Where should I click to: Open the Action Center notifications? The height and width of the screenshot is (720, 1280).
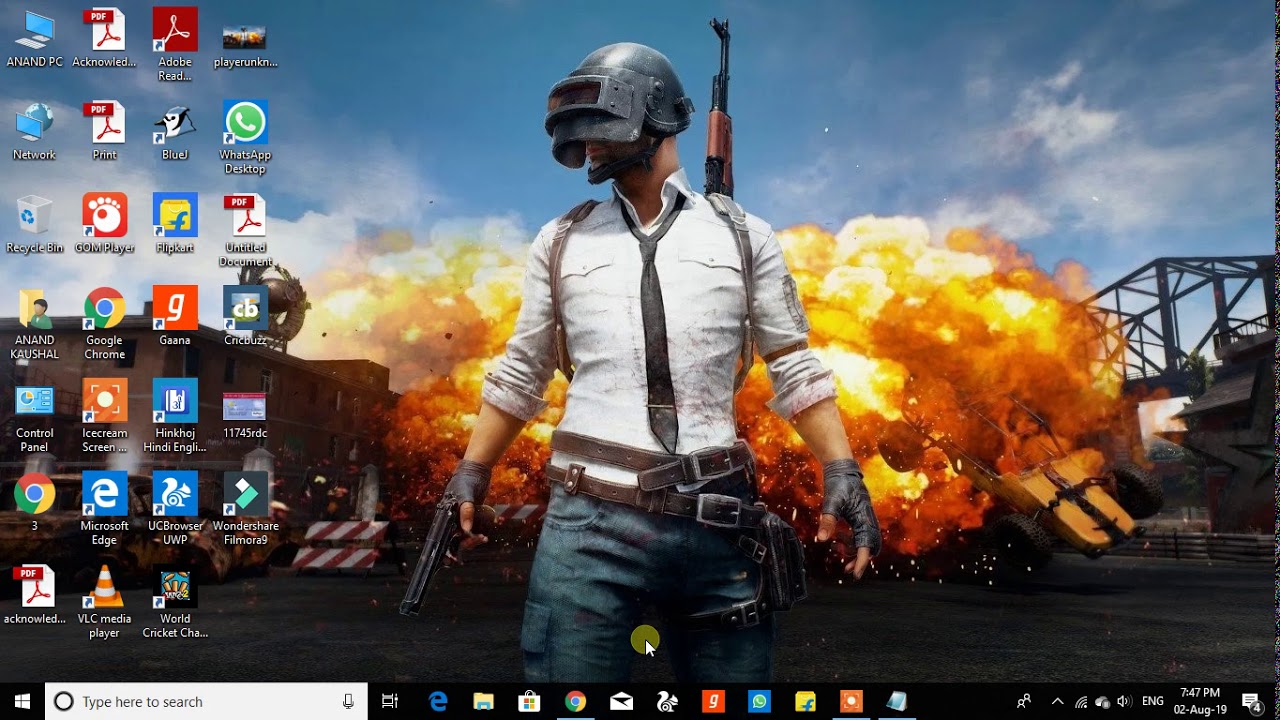(x=1252, y=702)
